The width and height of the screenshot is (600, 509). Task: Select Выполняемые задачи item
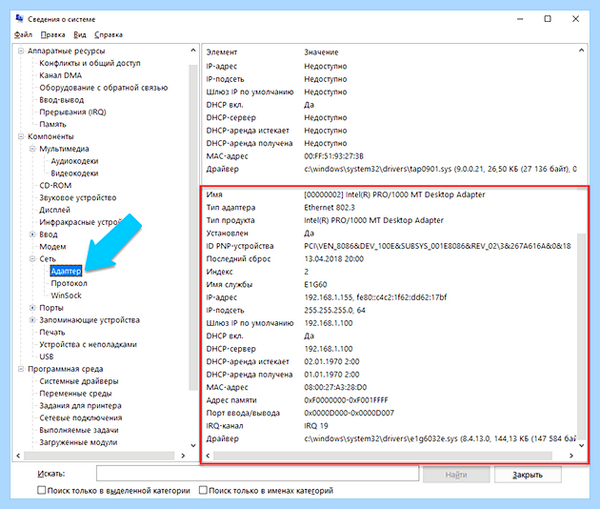pos(79,430)
